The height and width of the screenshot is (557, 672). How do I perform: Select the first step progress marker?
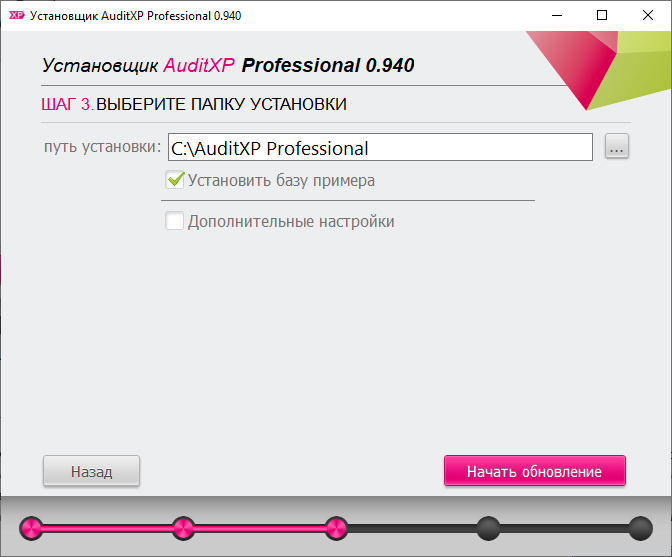click(31, 528)
